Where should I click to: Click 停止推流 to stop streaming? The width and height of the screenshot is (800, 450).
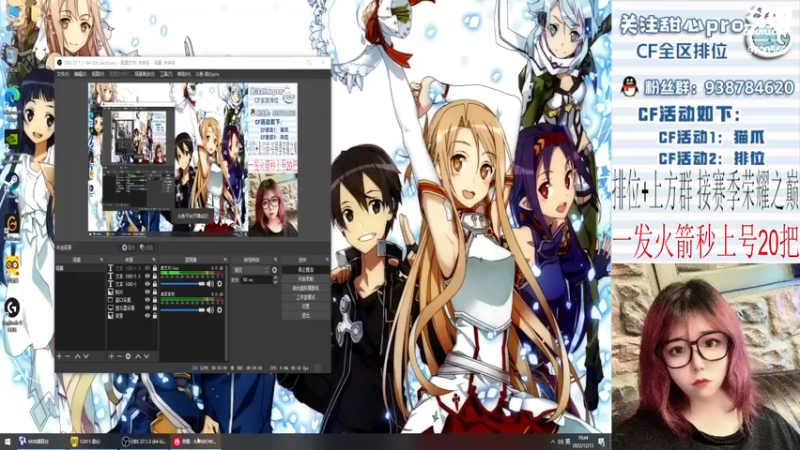coord(306,269)
